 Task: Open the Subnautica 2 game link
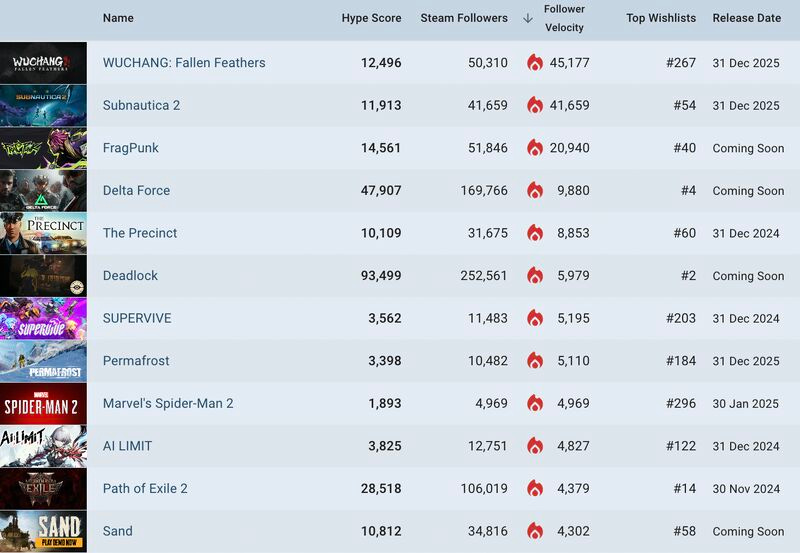tap(141, 105)
